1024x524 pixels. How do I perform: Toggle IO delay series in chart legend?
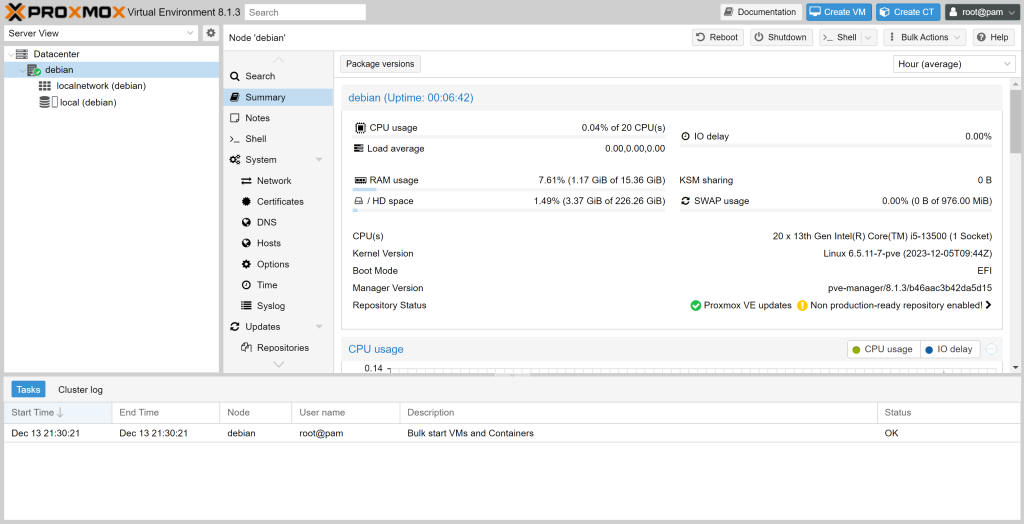tap(949, 349)
